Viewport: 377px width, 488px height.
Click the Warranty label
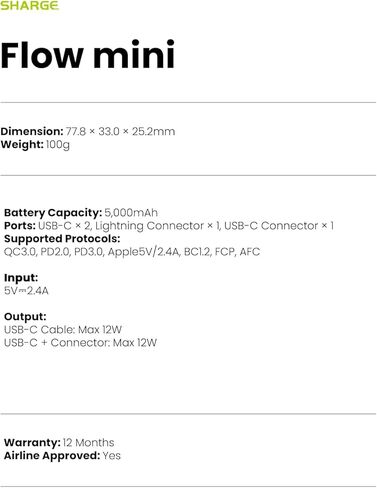(32, 443)
